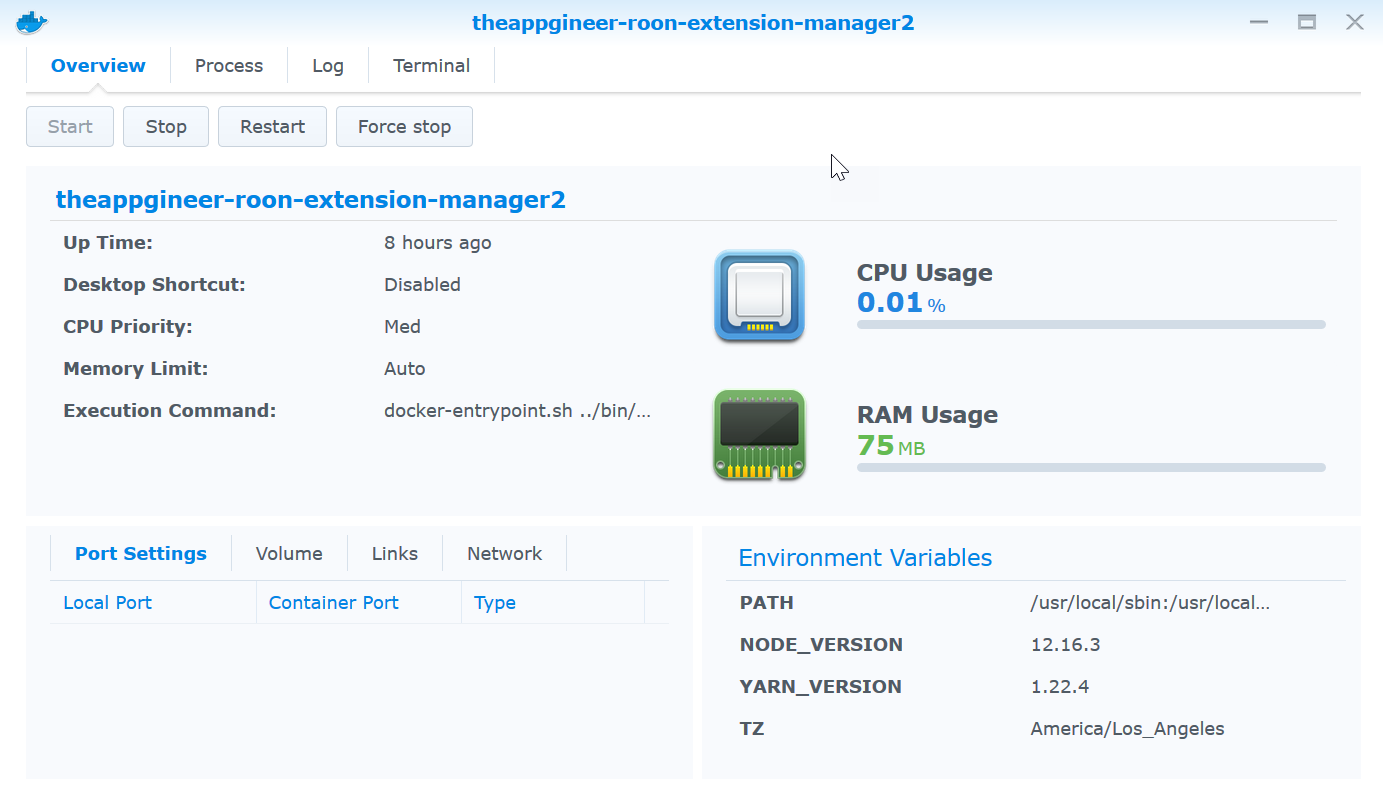1383x795 pixels.
Task: Click the Force stop button
Action: tap(404, 127)
